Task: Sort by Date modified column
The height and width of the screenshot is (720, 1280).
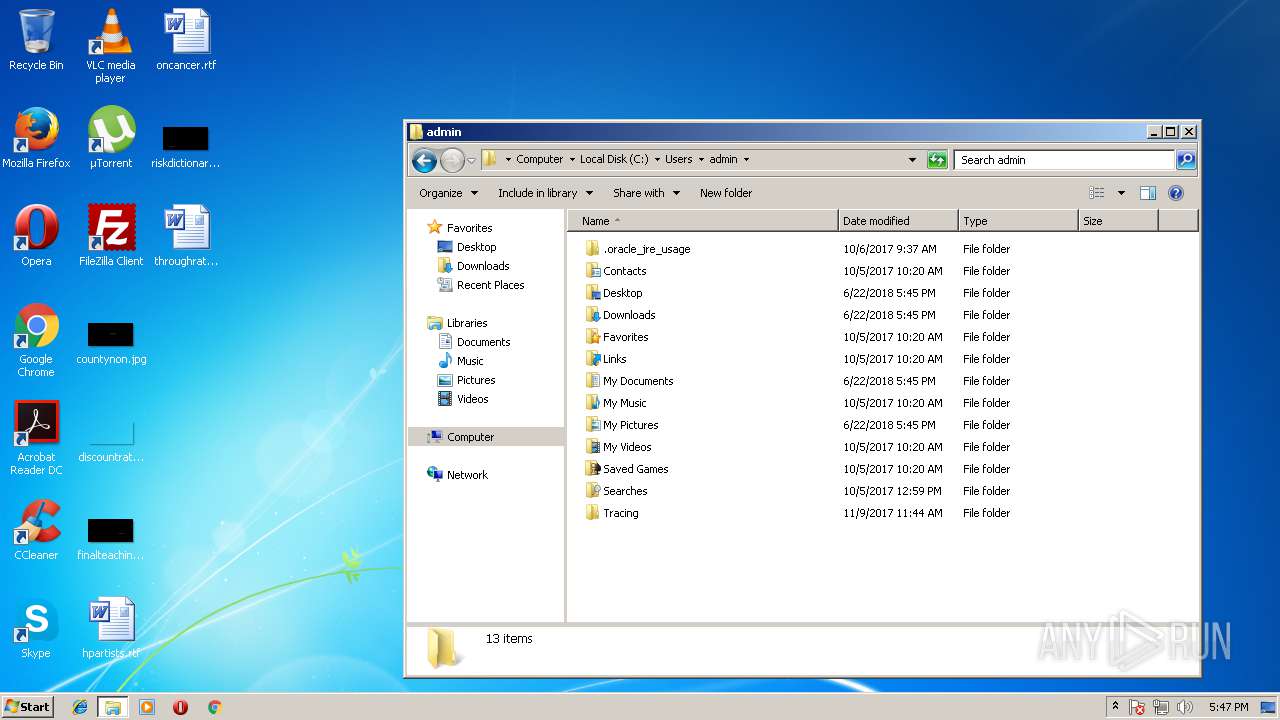Action: point(898,221)
